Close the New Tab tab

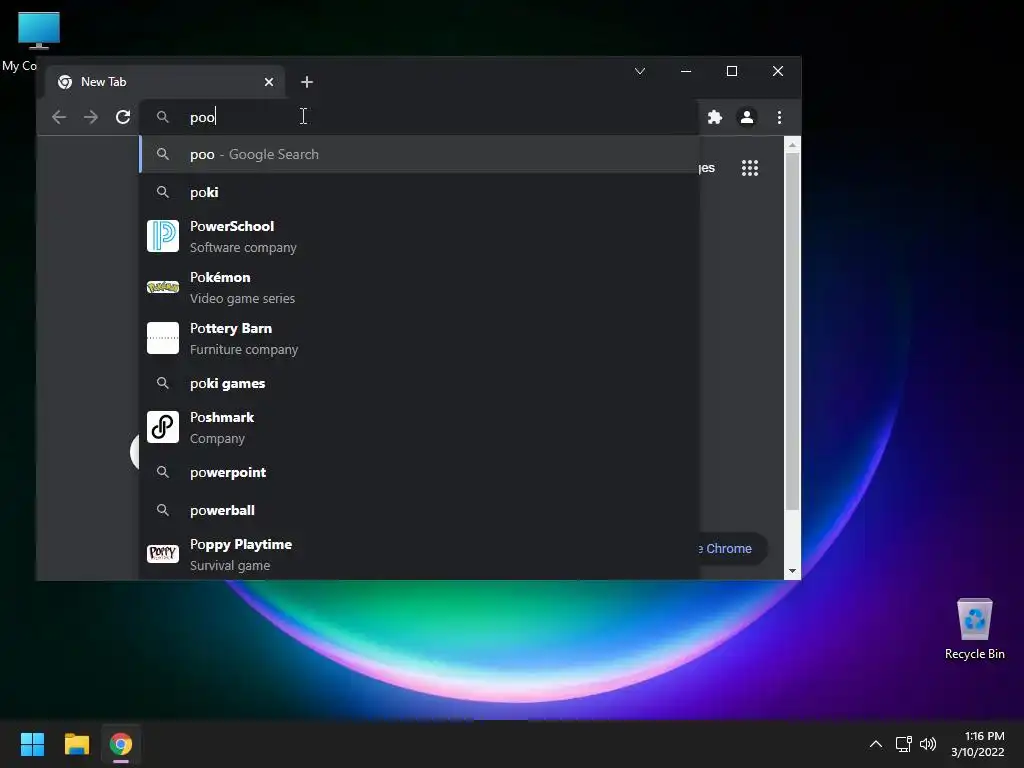[x=269, y=82]
